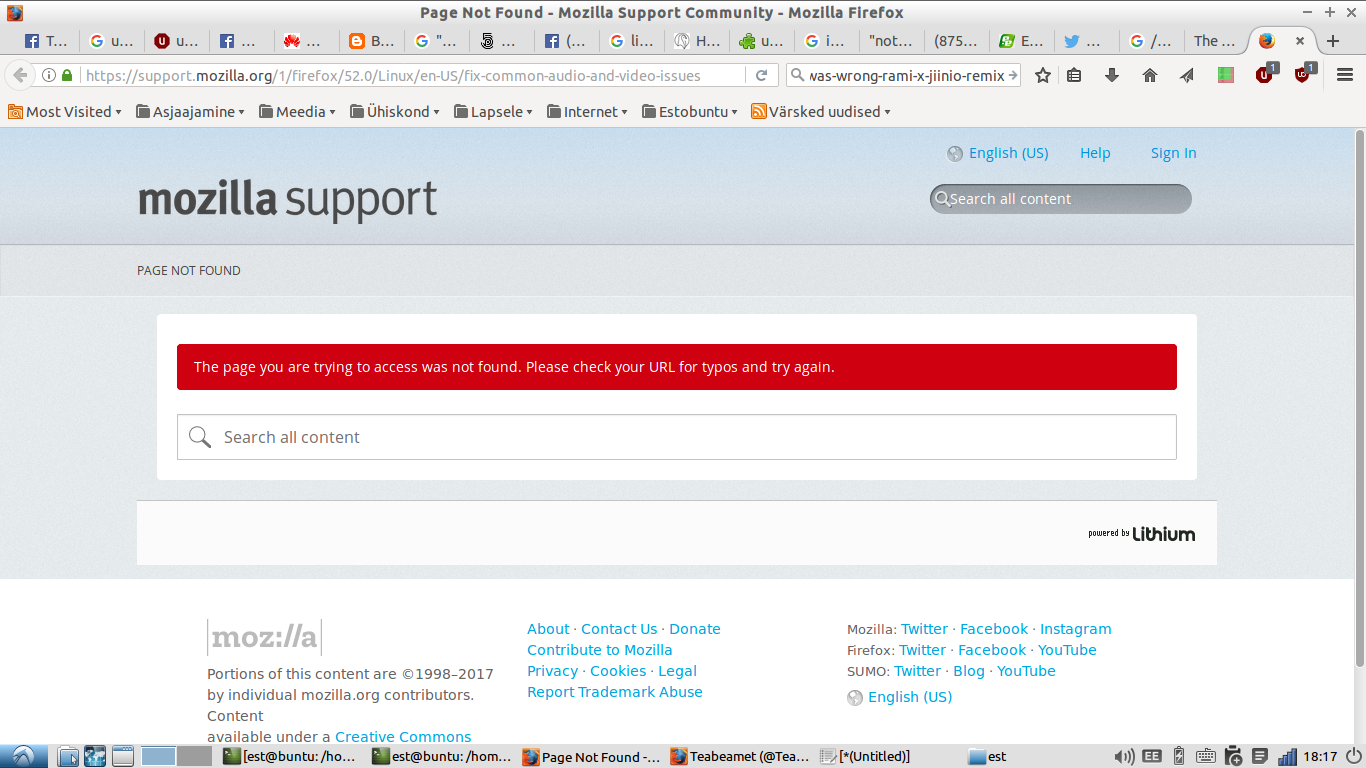
Task: Open the Contribute to Mozilla link
Action: 600,650
